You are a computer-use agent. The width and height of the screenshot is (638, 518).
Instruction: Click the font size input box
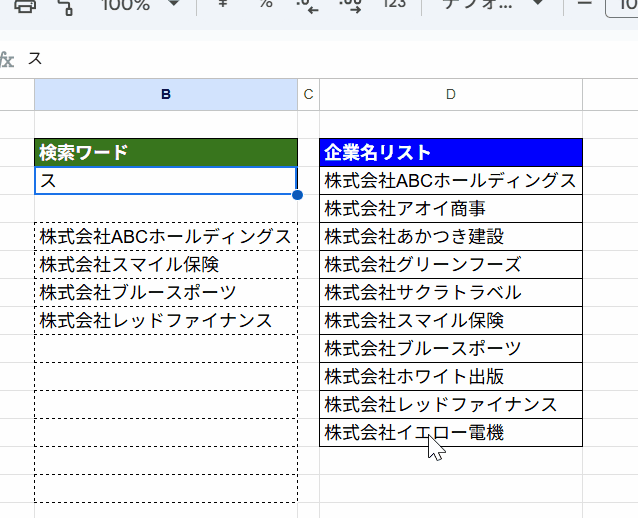(x=622, y=5)
